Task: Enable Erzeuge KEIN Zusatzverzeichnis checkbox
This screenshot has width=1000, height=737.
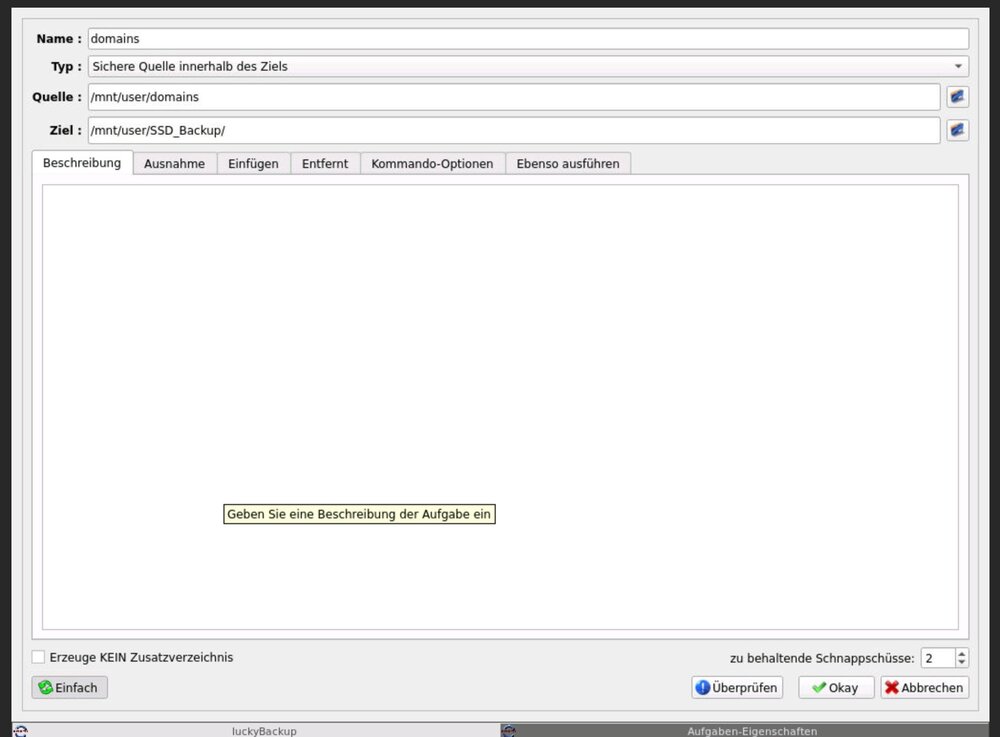Action: 38,657
